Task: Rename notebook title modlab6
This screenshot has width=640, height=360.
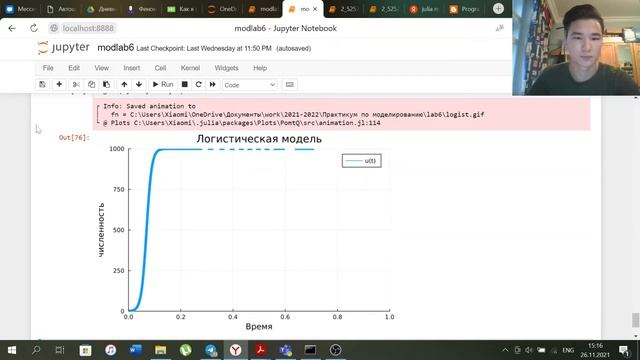Action: click(x=116, y=48)
